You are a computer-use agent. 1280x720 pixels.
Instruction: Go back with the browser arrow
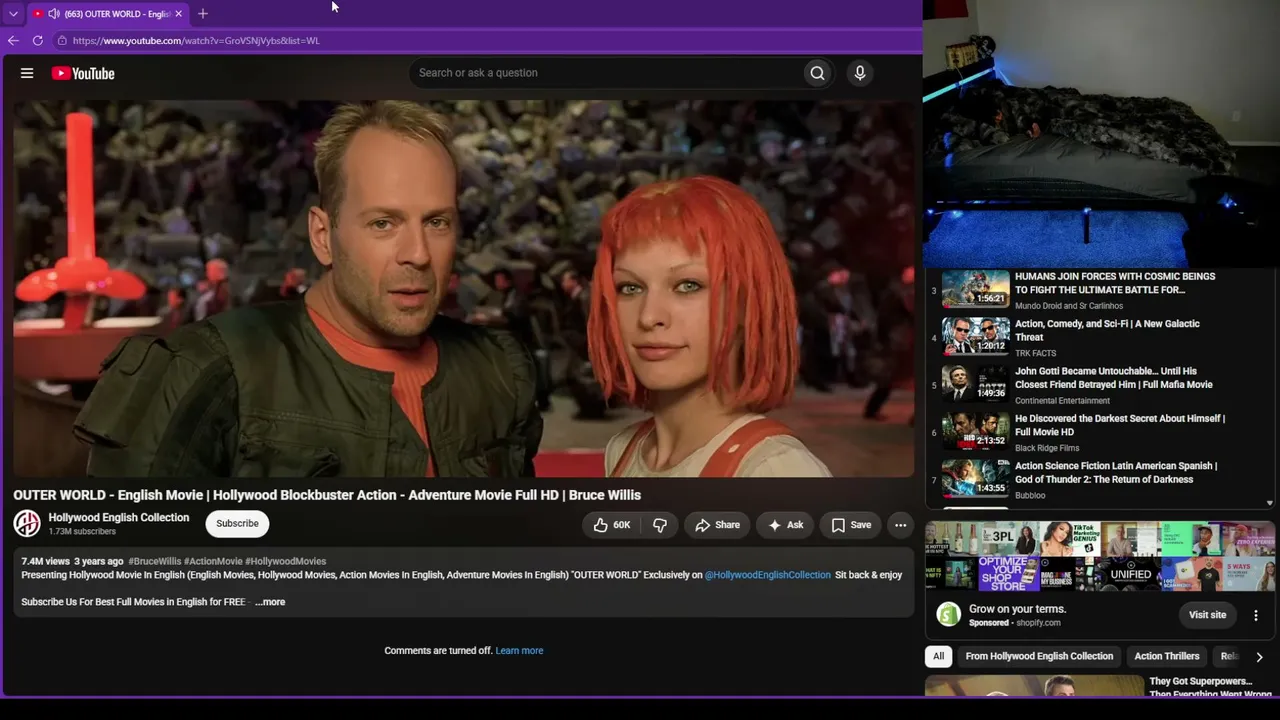[x=13, y=41]
